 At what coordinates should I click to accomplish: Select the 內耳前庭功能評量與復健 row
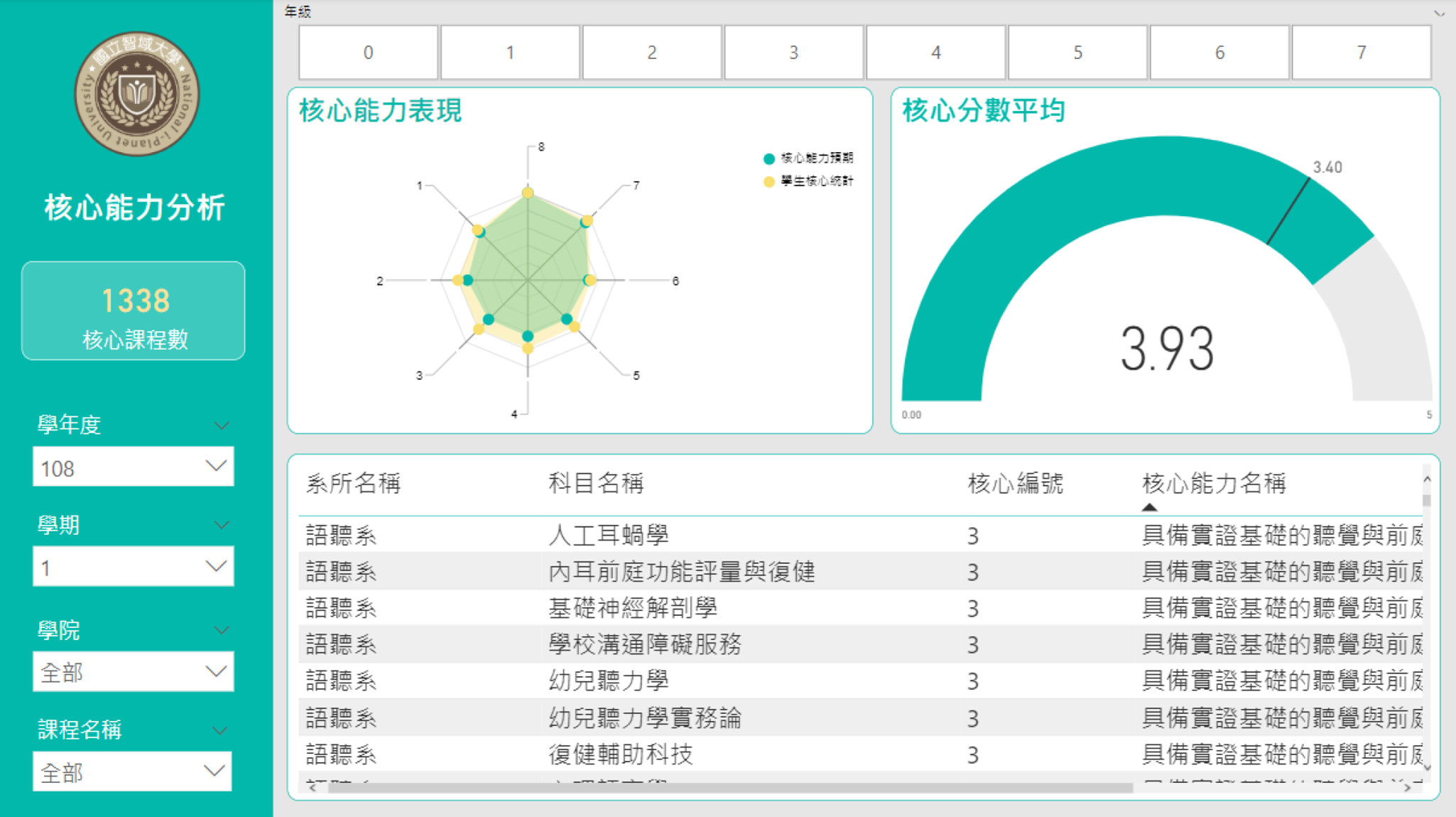pos(861,571)
